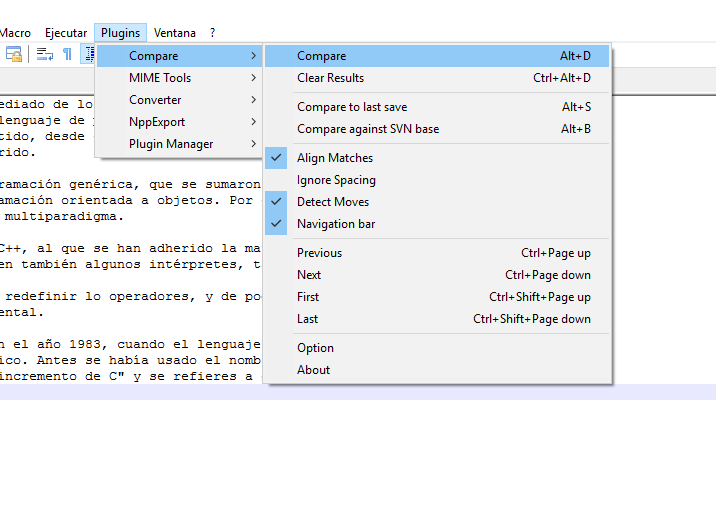Expand the MIME Tools submenu arrow
The height and width of the screenshot is (508, 716).
(x=253, y=78)
